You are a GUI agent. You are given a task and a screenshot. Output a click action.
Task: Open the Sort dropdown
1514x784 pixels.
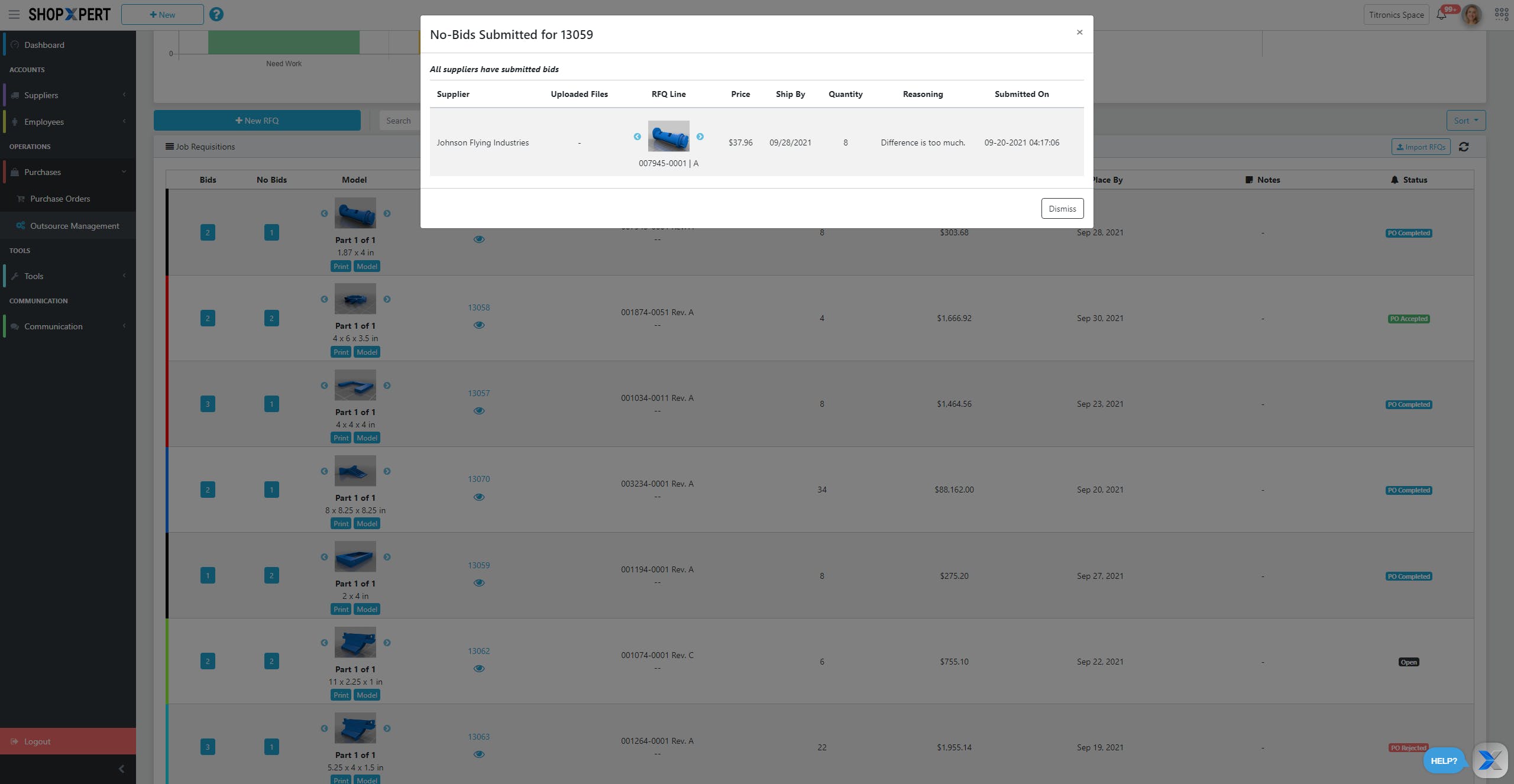tap(1466, 121)
